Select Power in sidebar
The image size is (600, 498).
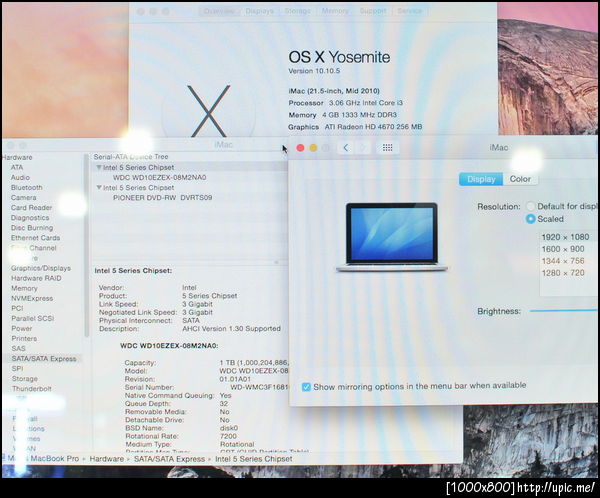point(22,328)
